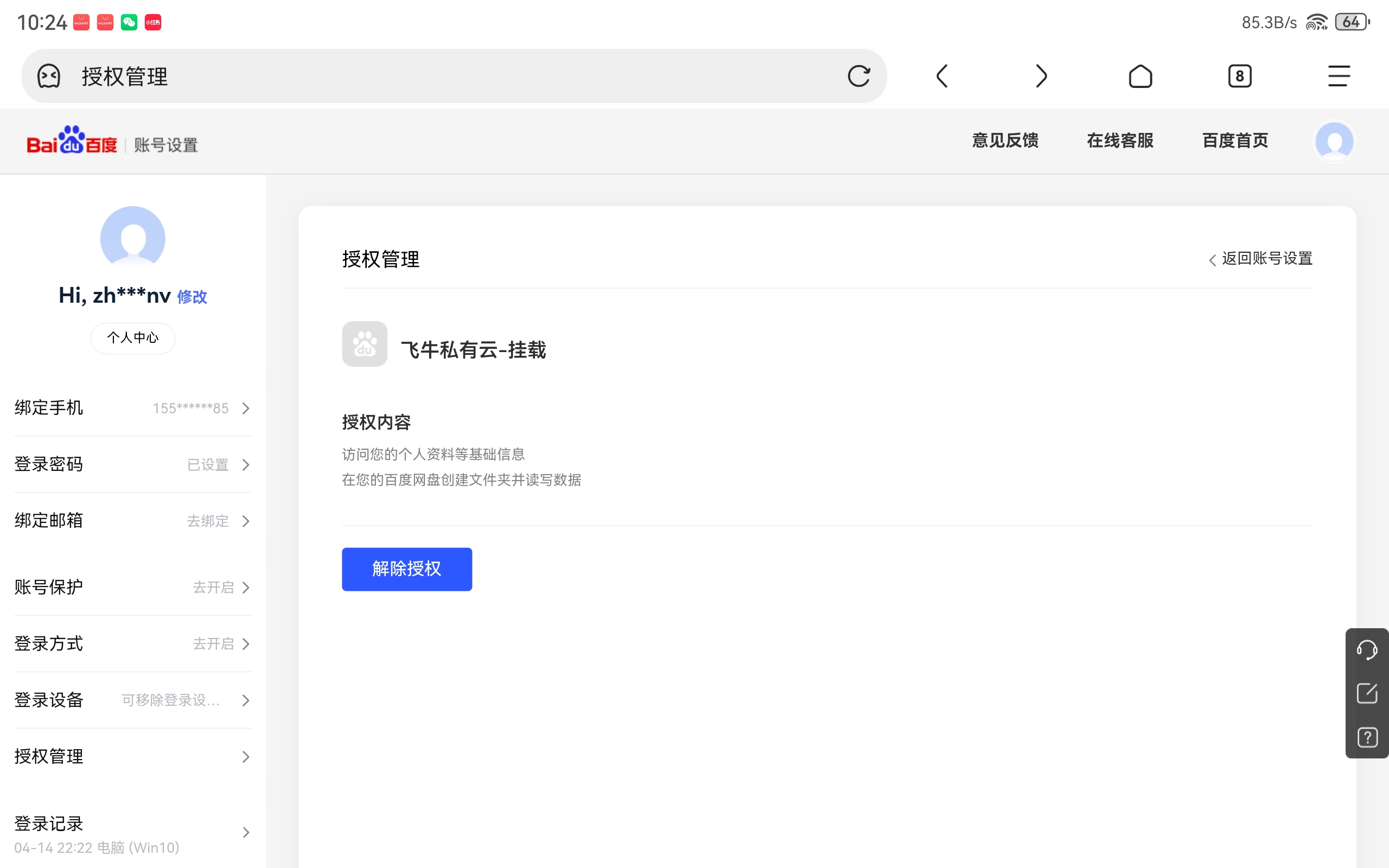The height and width of the screenshot is (868, 1389).
Task: Open the tab switcher showing 8 tabs
Action: point(1240,76)
